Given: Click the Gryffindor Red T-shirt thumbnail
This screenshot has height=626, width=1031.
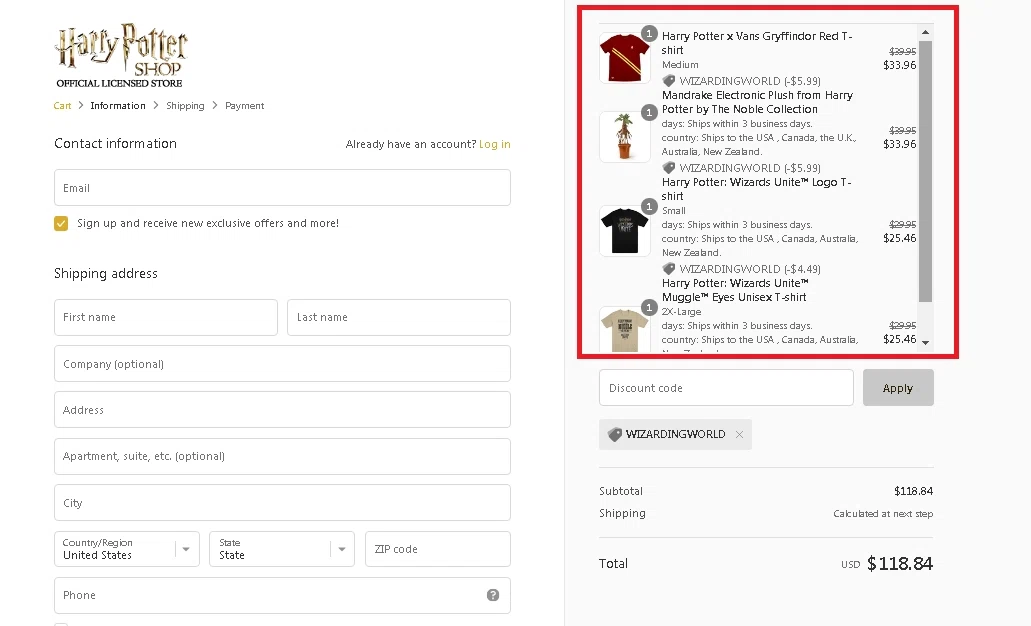Looking at the screenshot, I should (625, 58).
